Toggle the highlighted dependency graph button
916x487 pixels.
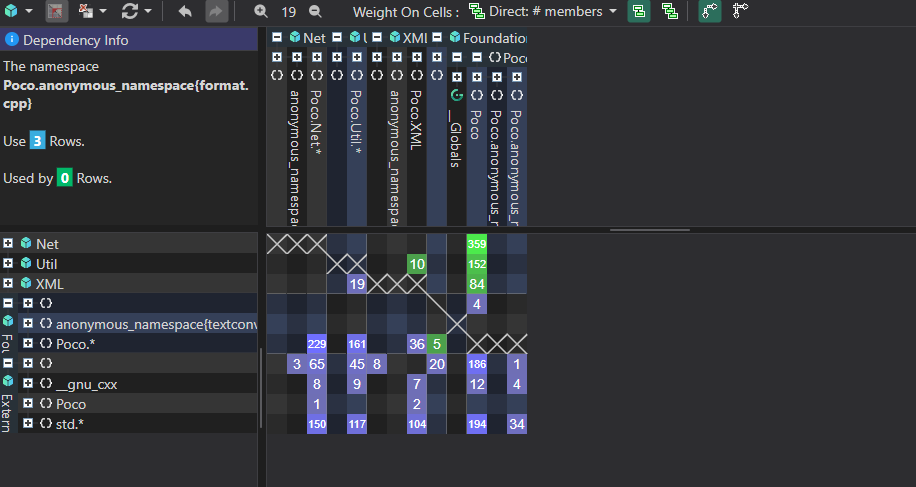pos(709,11)
